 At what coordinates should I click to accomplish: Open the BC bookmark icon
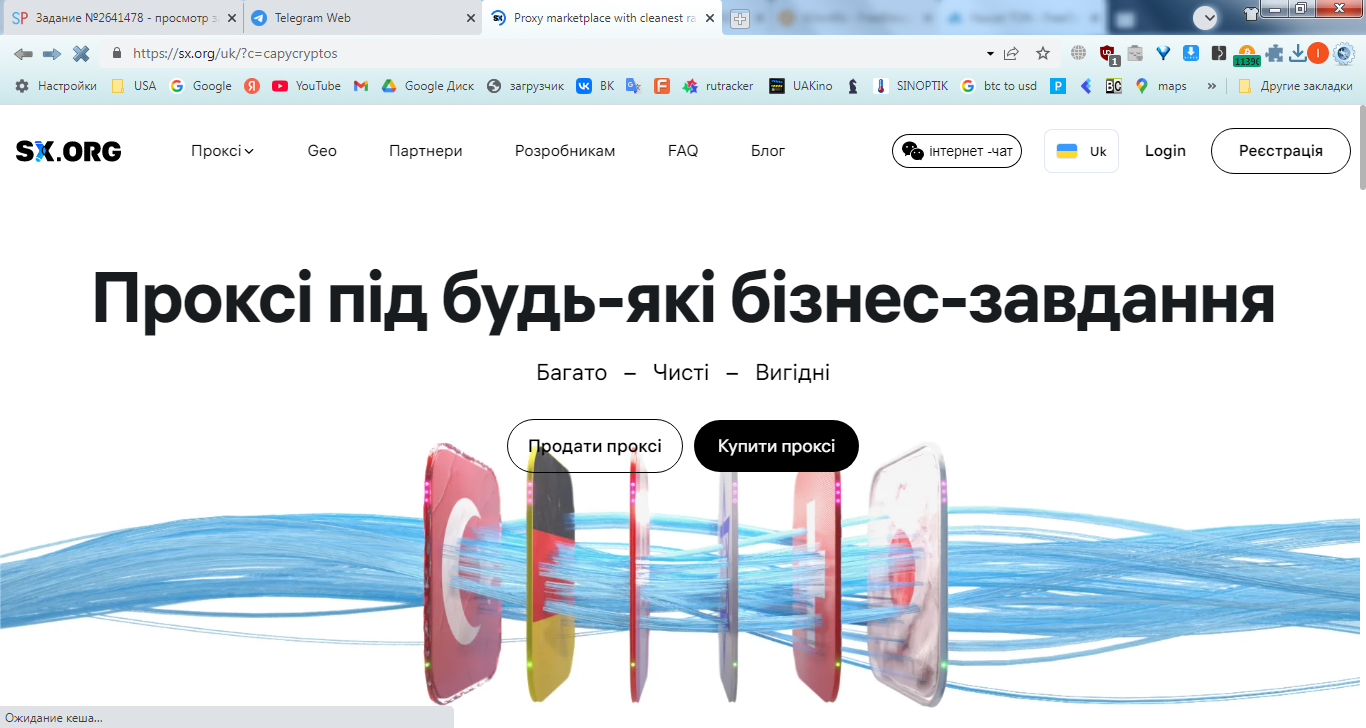pyautogui.click(x=1113, y=86)
